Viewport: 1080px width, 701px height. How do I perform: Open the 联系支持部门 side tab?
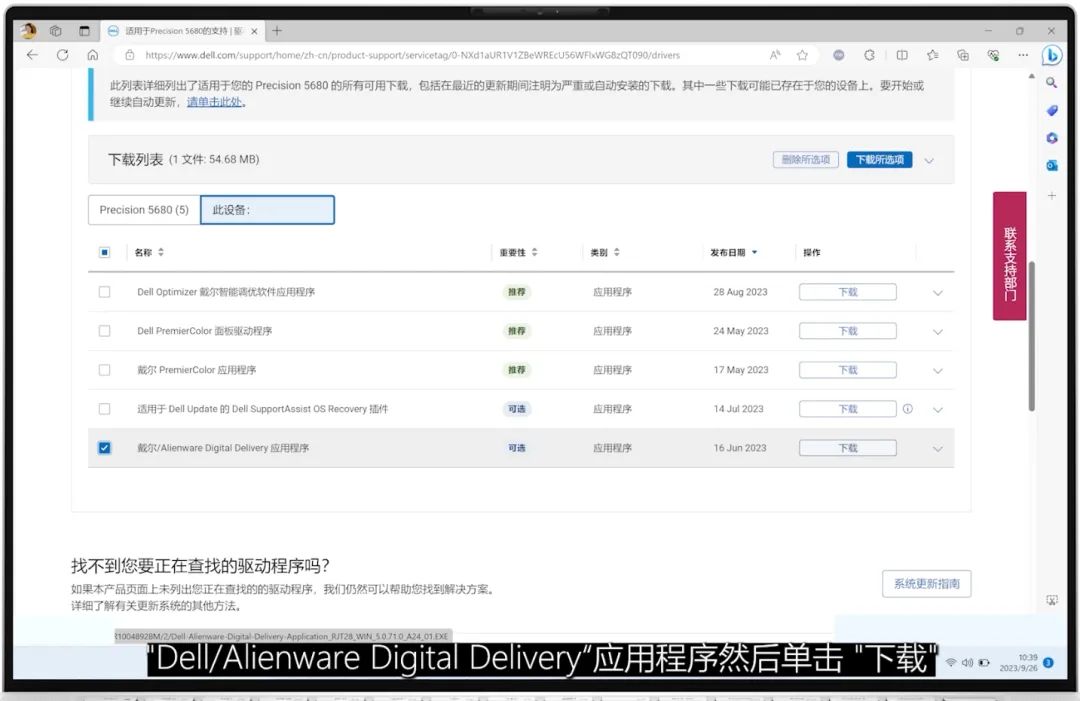1009,256
